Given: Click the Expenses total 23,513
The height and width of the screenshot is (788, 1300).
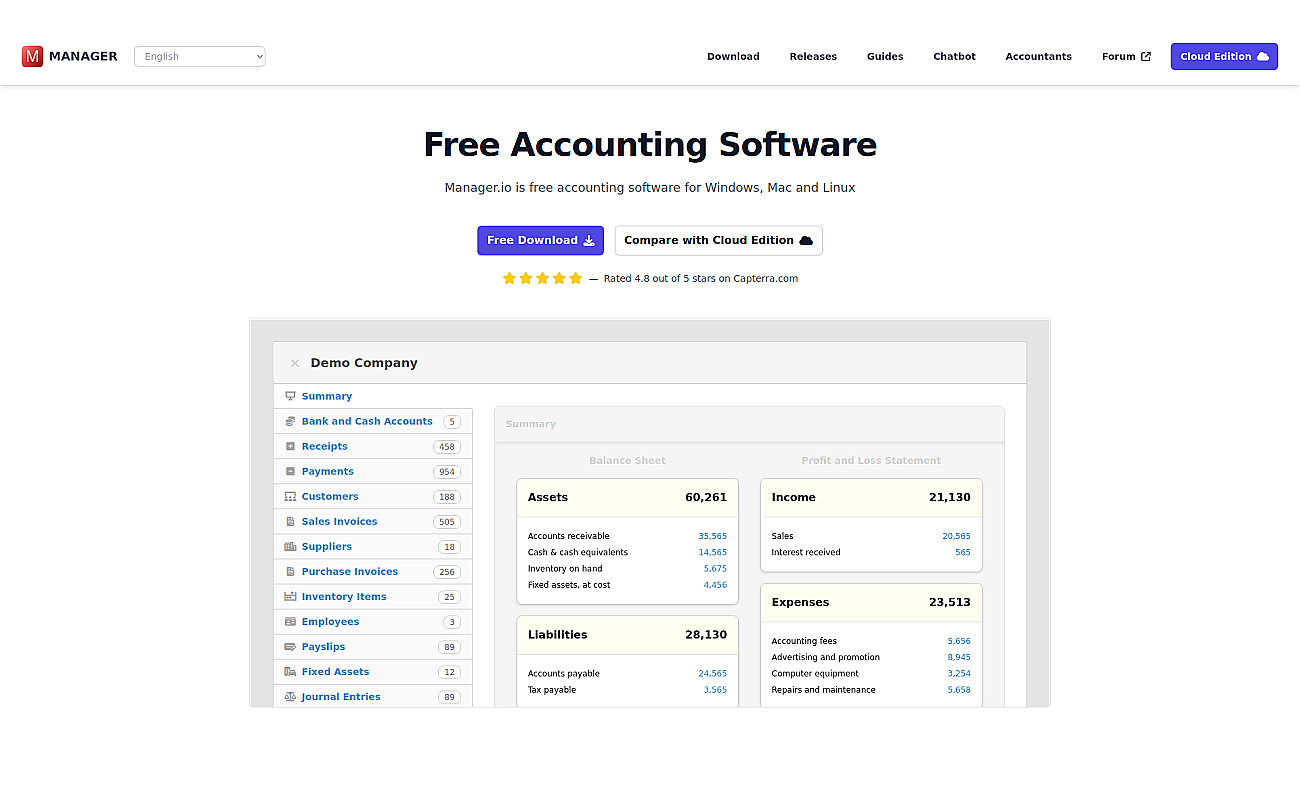Looking at the screenshot, I should pos(950,602).
